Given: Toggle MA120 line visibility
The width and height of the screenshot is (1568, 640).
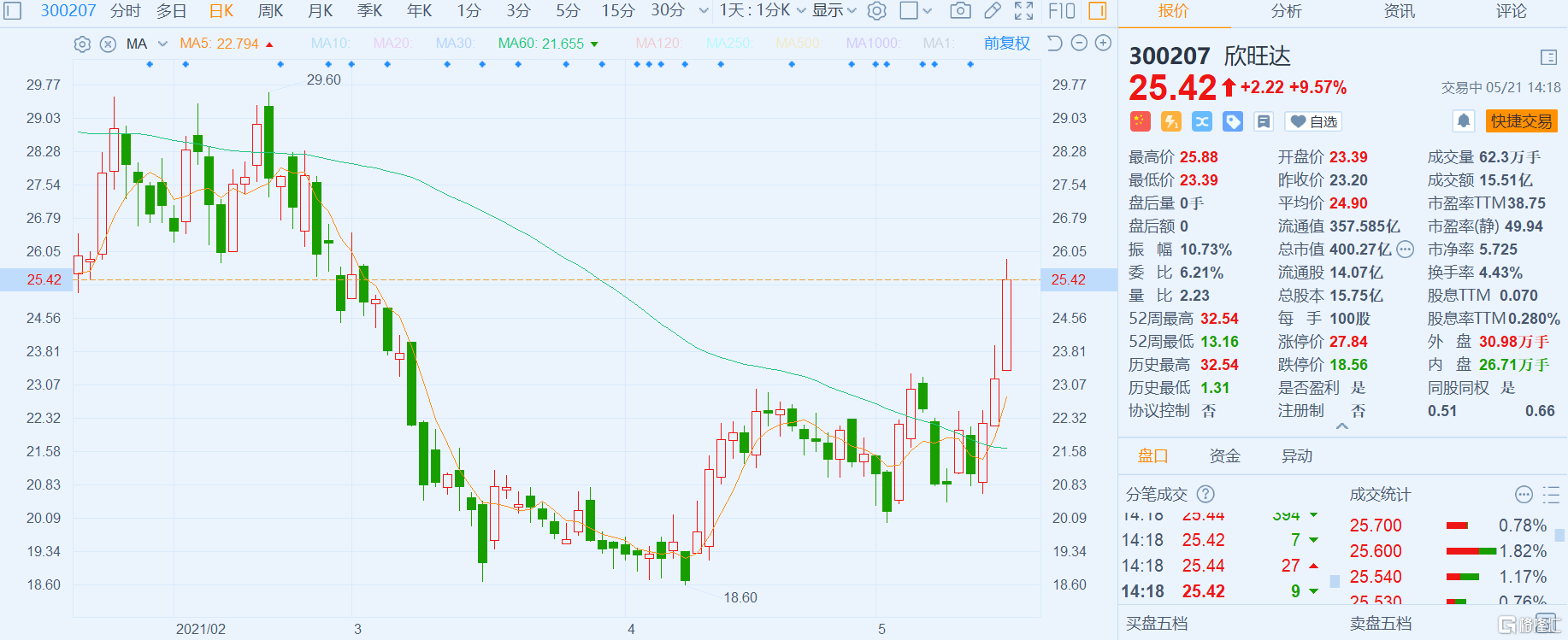Looking at the screenshot, I should 658,44.
